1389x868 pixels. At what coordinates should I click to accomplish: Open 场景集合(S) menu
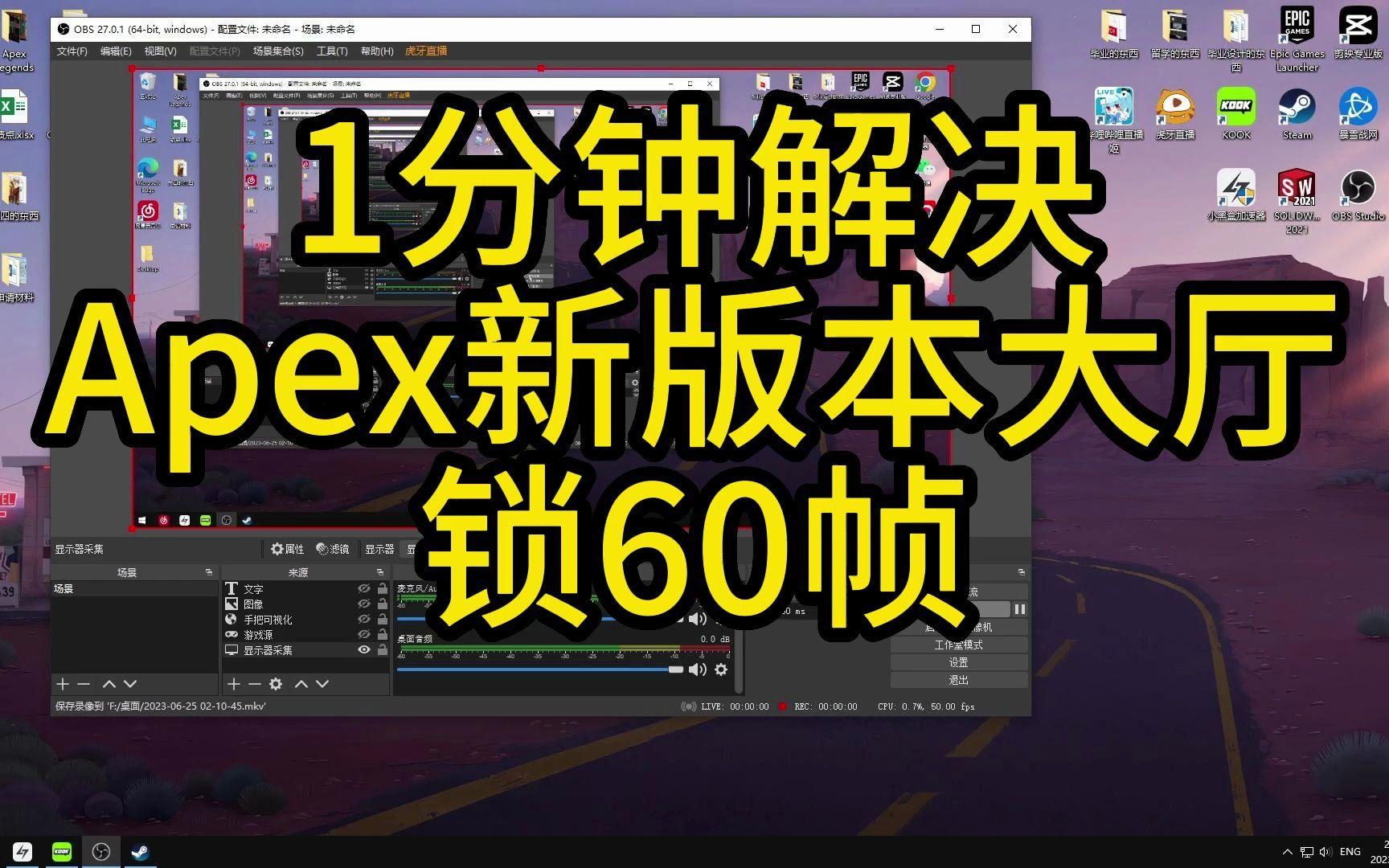pyautogui.click(x=278, y=51)
